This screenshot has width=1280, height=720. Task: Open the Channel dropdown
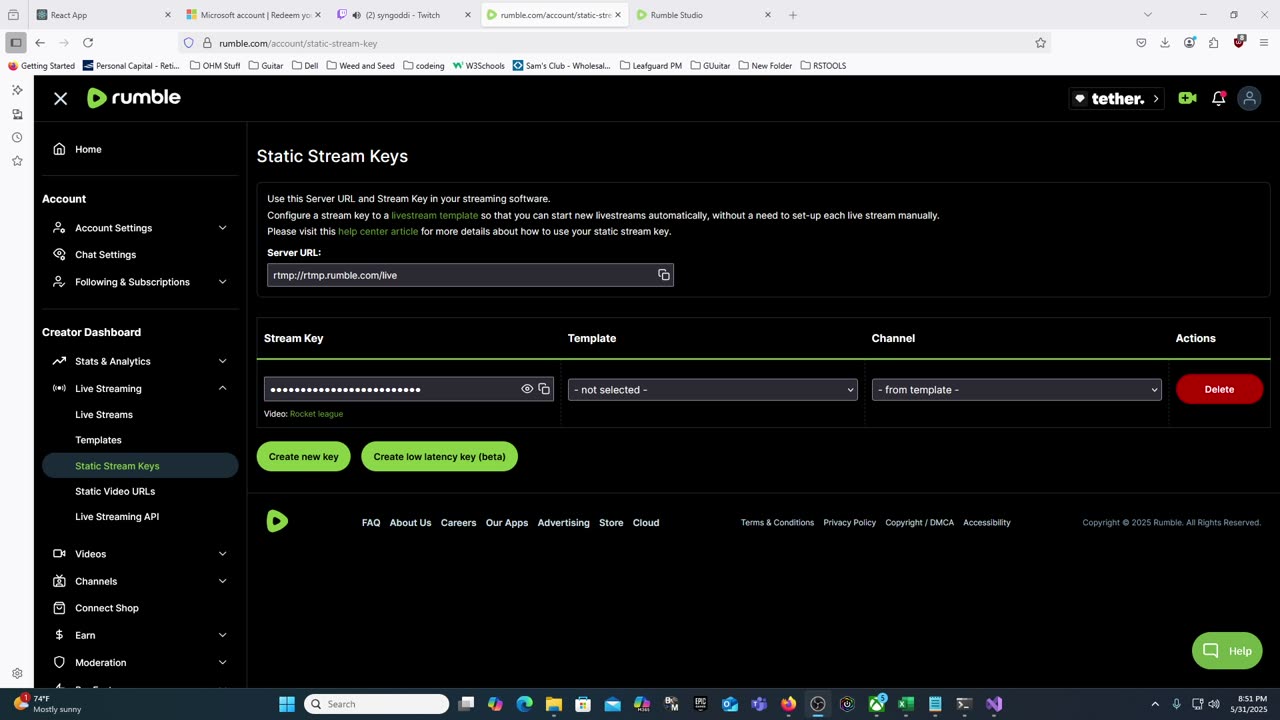click(1016, 390)
